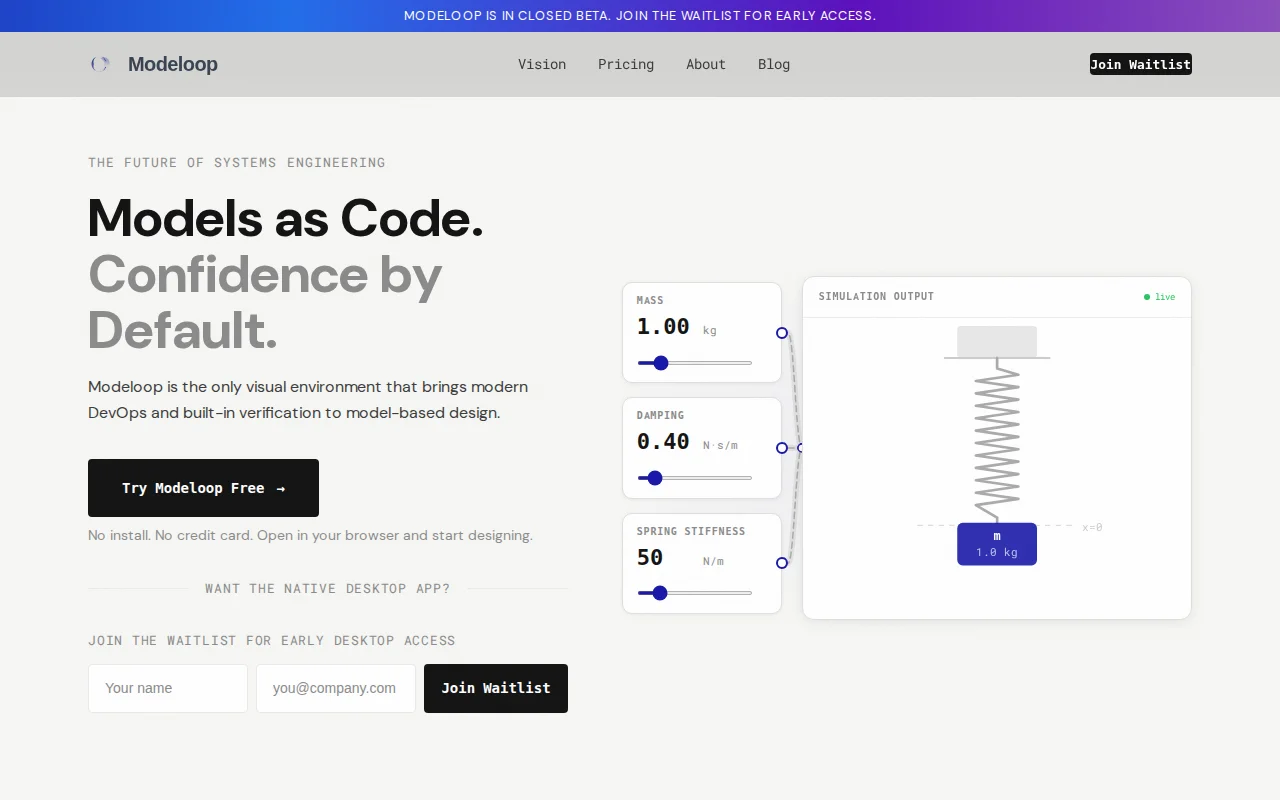Click the spring coil in simulation
Image resolution: width=1280 pixels, height=800 pixels.
pos(997,440)
